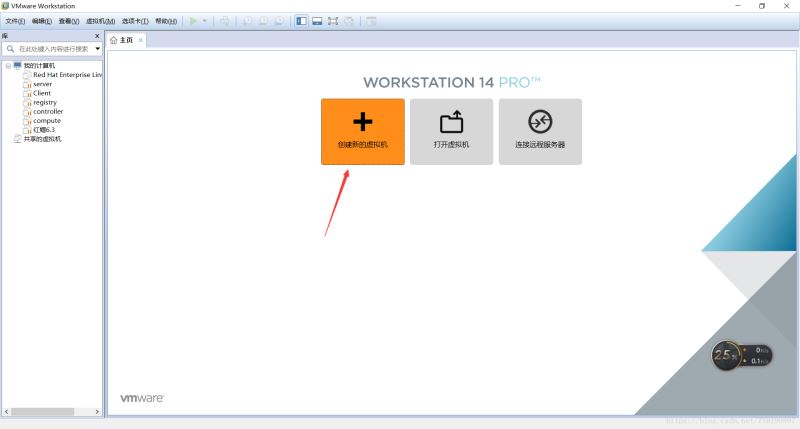Viewport: 800px width, 429px height.
Task: Click the Red Hat Enterprise VM icon
Action: point(28,75)
